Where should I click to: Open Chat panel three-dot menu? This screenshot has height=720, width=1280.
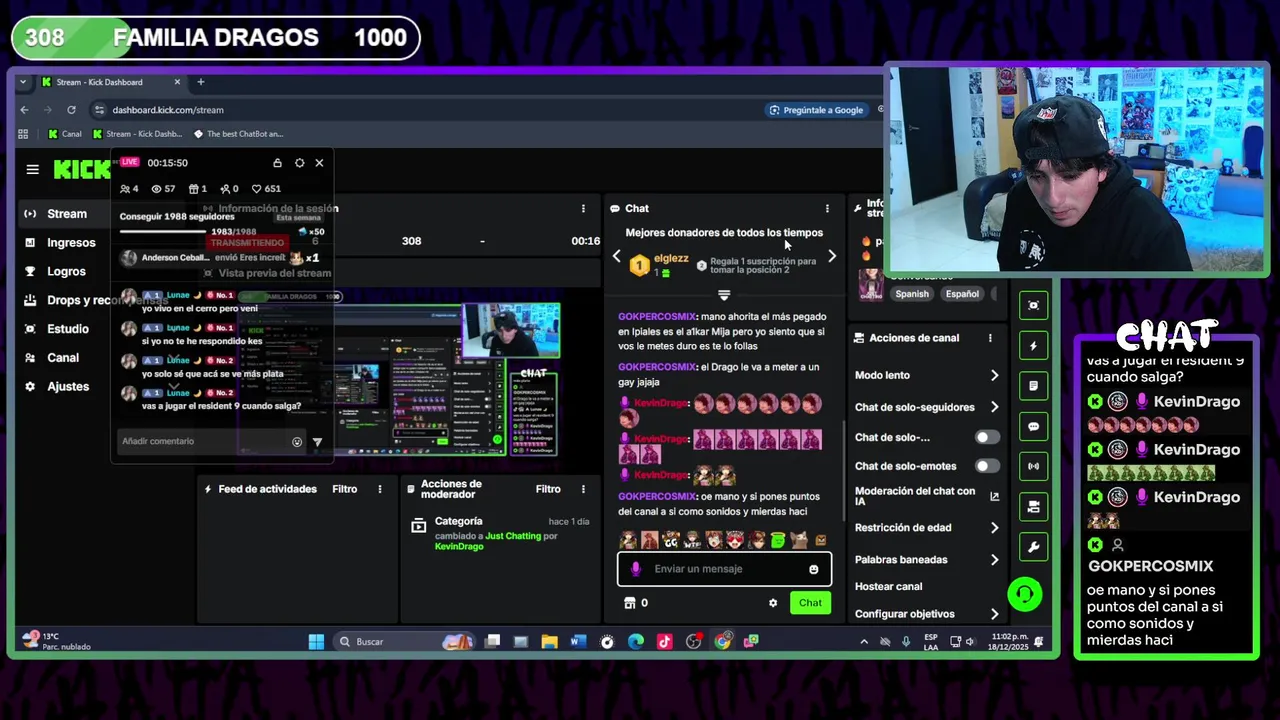coord(827,208)
